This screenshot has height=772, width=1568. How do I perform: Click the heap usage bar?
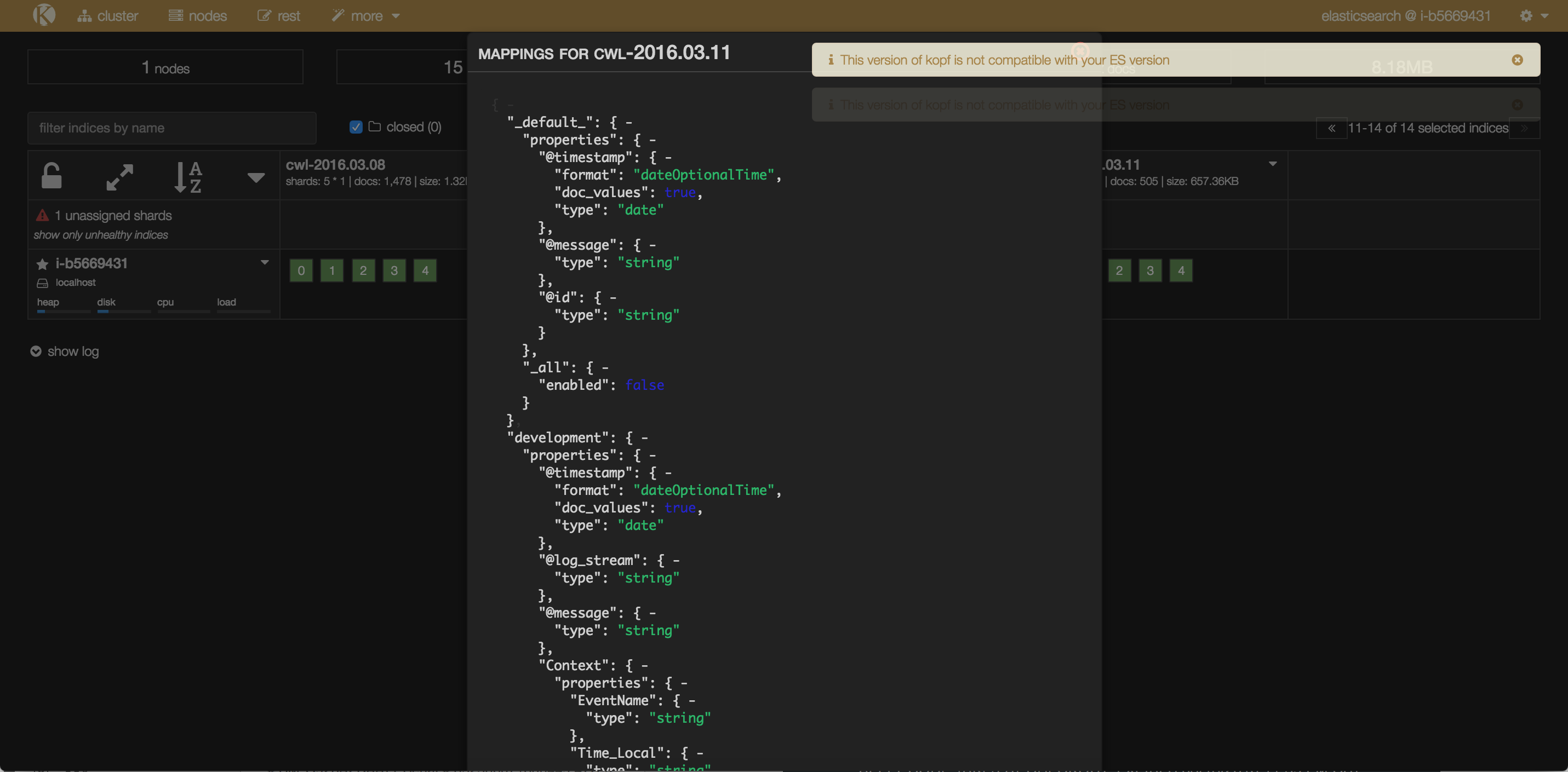tap(64, 311)
